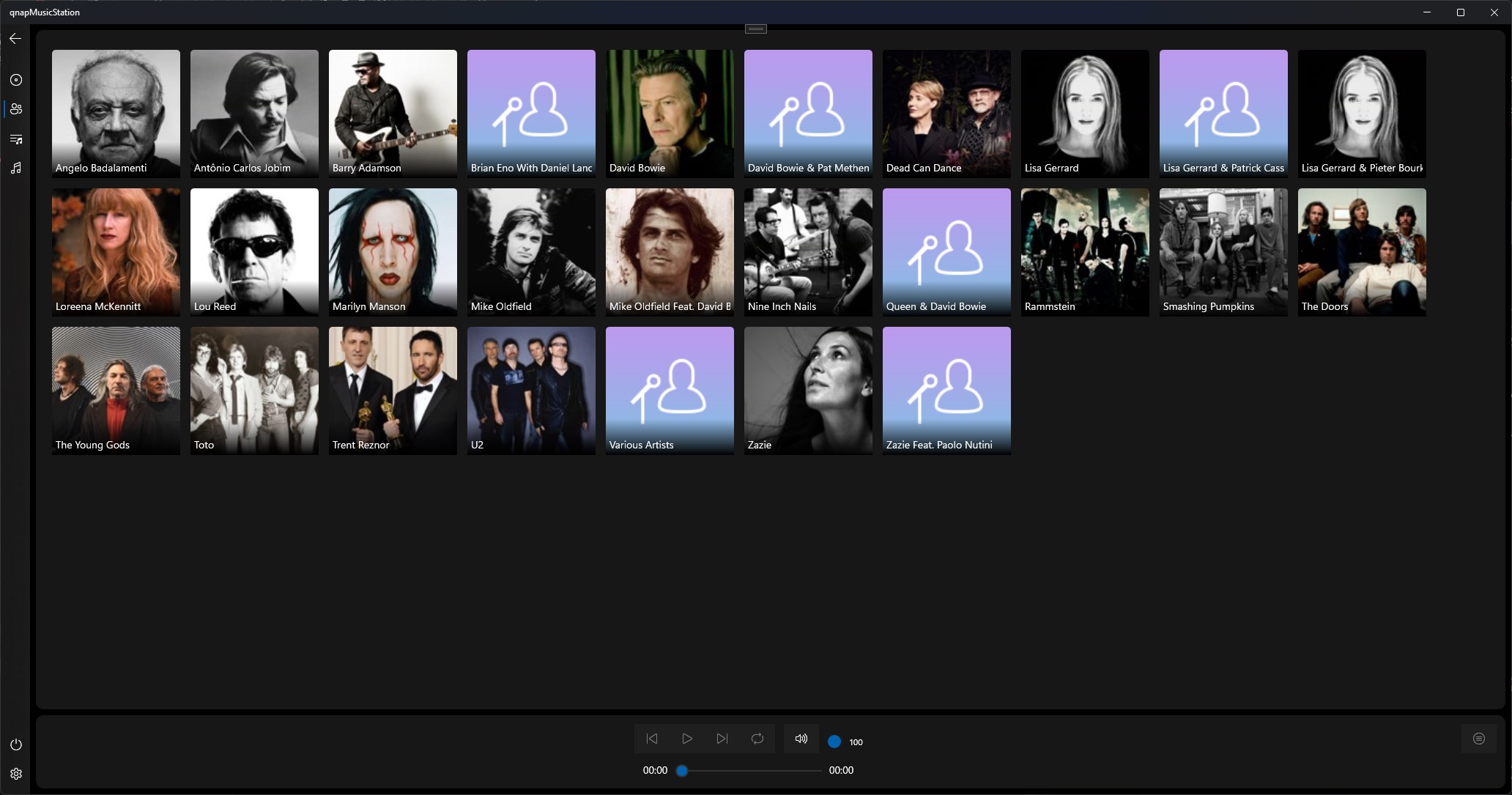Click the playback progress slider
The height and width of the screenshot is (795, 1512).
click(x=751, y=771)
